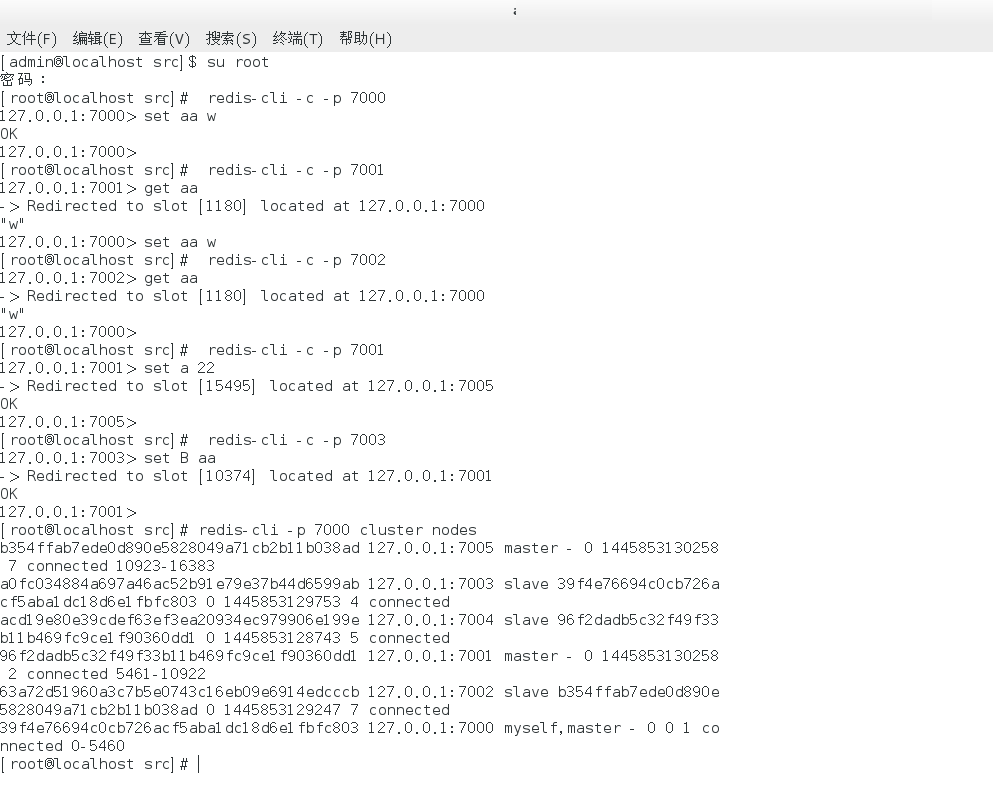Click the timestamp "1445853129753"
Image resolution: width=993 pixels, height=797 pixels.
(282, 602)
